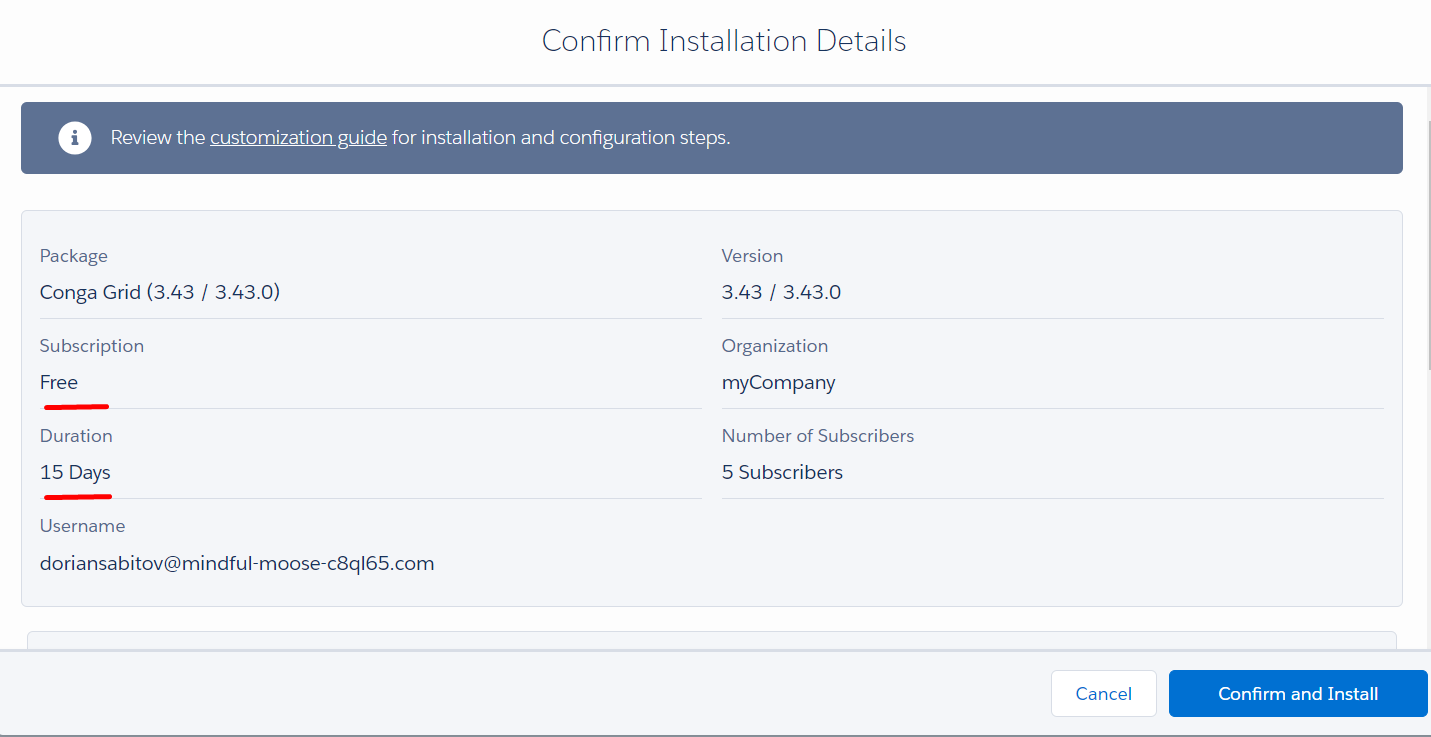Image resolution: width=1431 pixels, height=737 pixels.
Task: Select the Duration value 15 Days
Action: click(x=75, y=472)
